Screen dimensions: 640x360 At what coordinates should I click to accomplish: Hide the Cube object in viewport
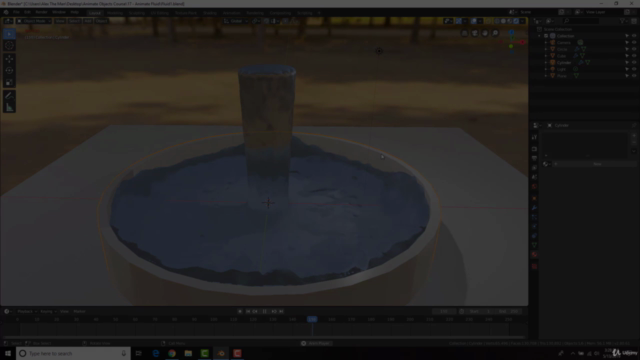point(634,56)
